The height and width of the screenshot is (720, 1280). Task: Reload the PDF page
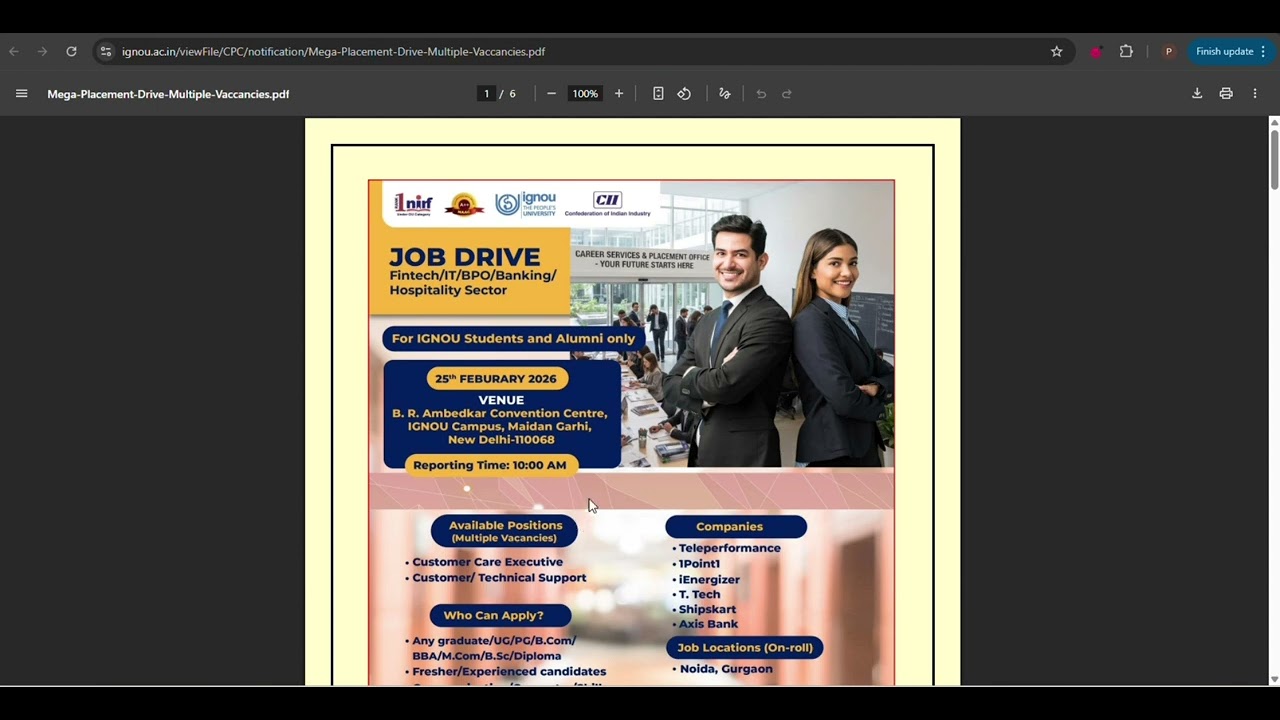click(x=71, y=51)
